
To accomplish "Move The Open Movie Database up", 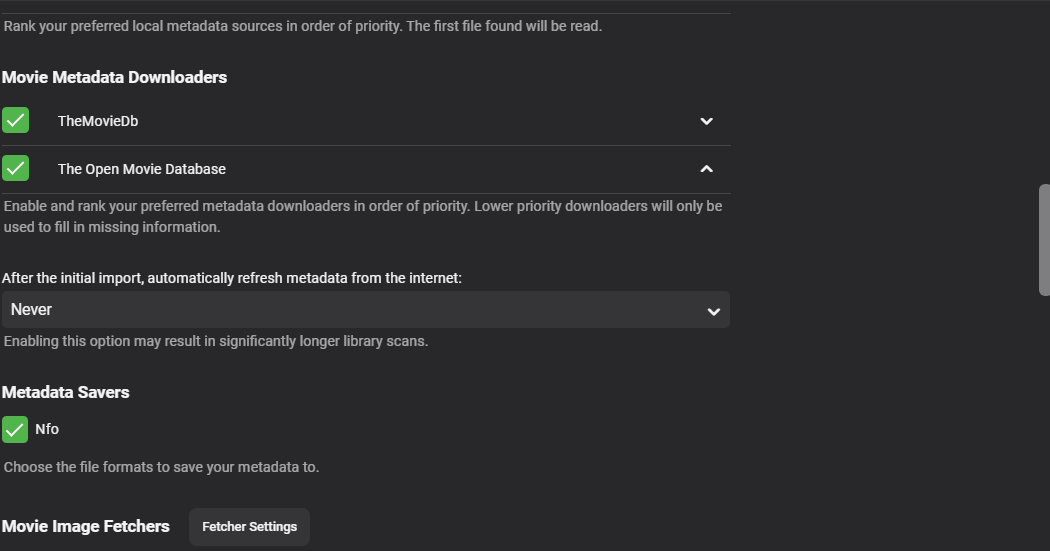I will [706, 169].
